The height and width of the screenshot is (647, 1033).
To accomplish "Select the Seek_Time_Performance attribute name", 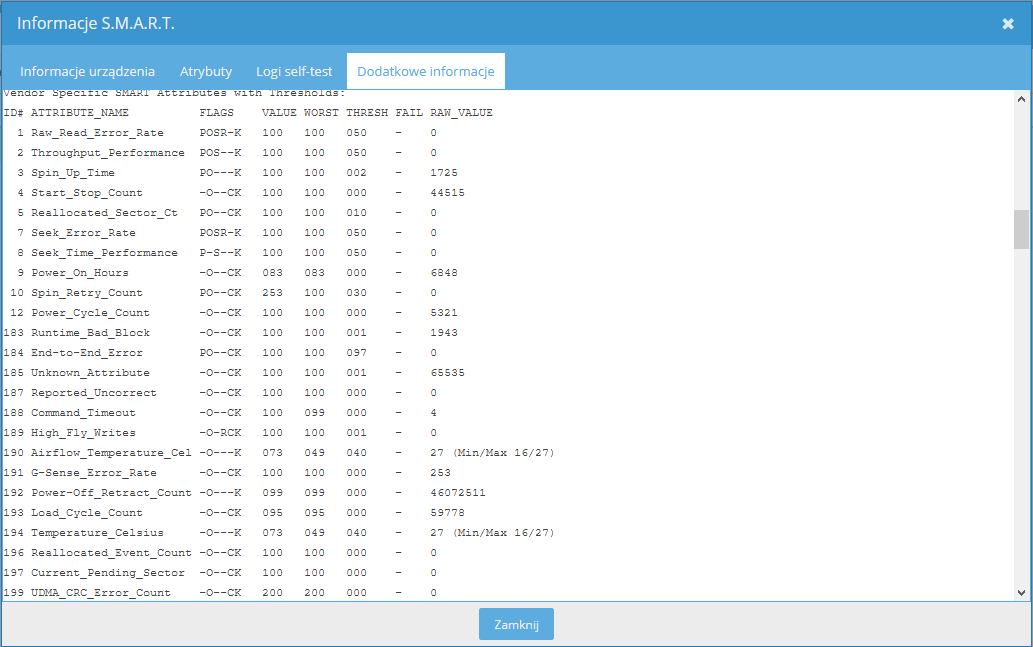I will click(x=105, y=253).
